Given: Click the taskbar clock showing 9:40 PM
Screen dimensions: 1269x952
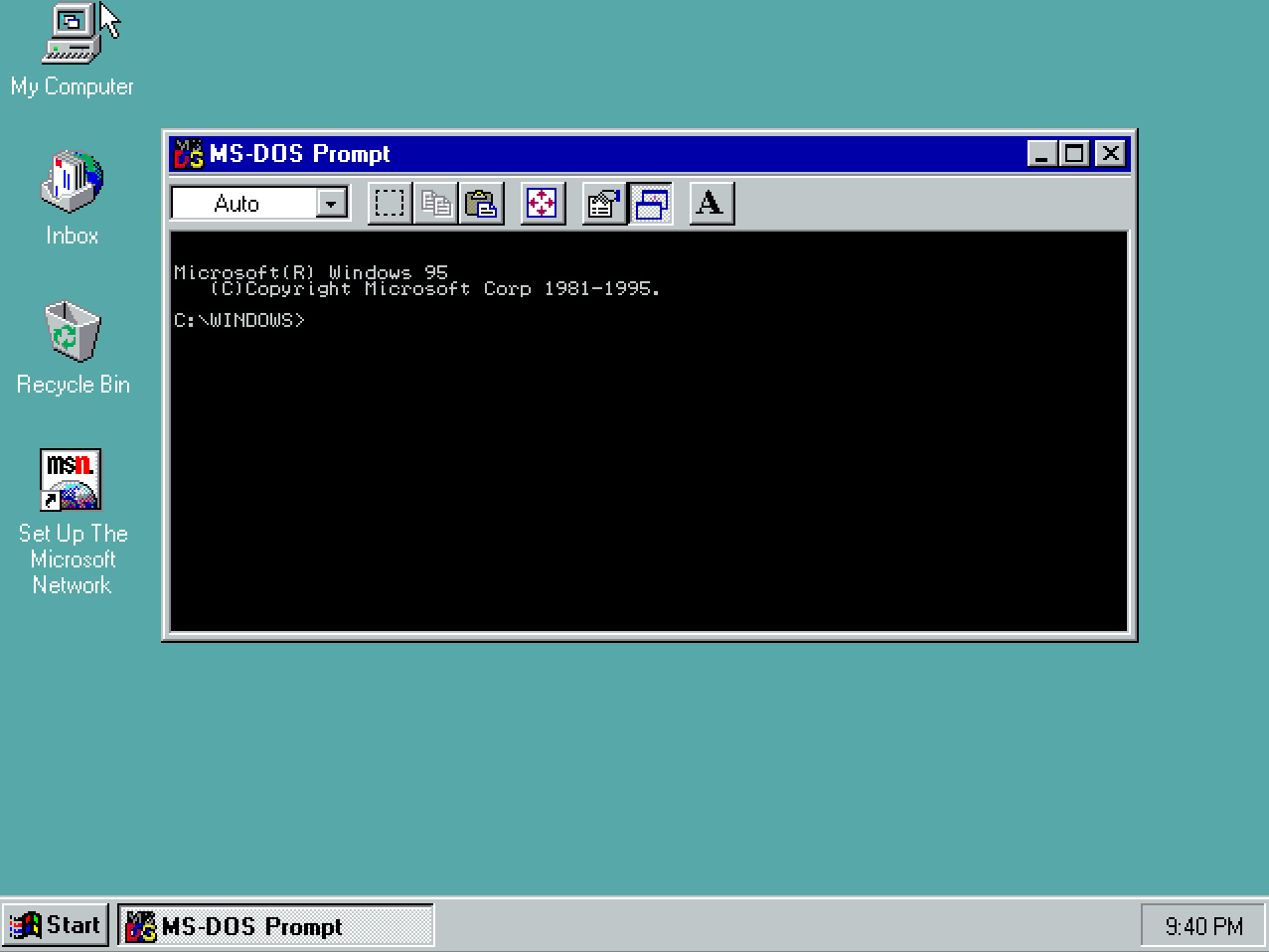Looking at the screenshot, I should [1202, 926].
